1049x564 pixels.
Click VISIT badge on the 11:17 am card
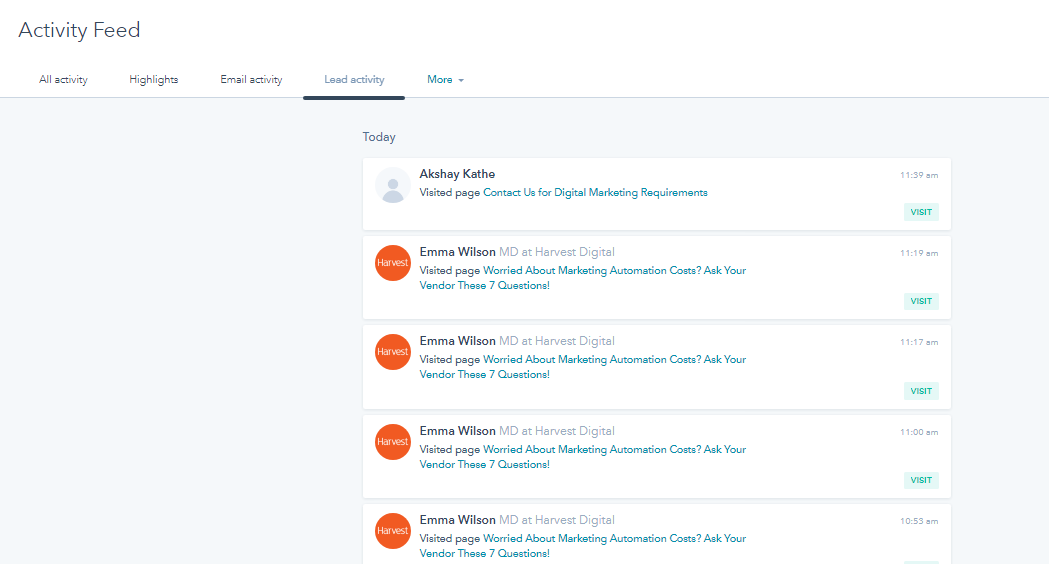(x=921, y=391)
